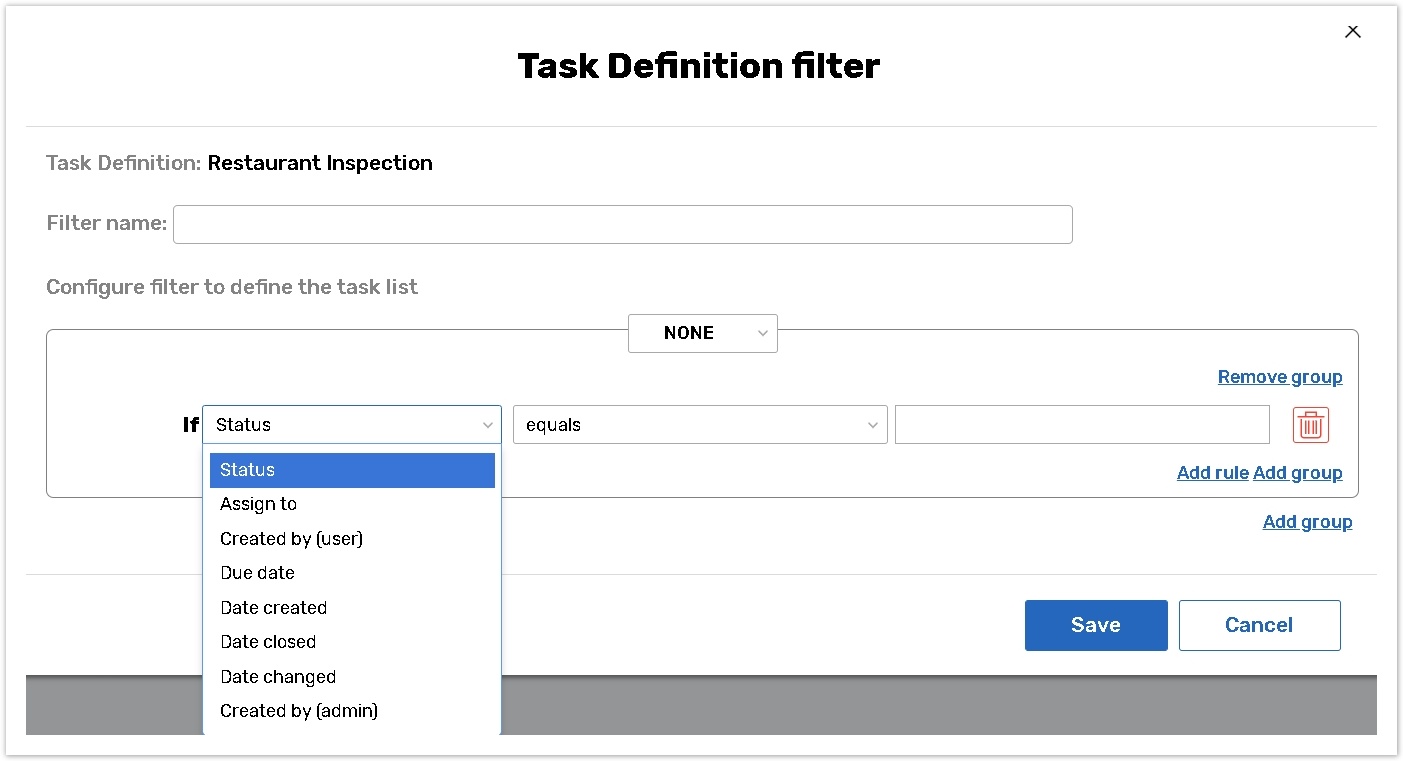Add a new rule to the group
Viewport: 1403px width, 761px height.
pos(1212,473)
